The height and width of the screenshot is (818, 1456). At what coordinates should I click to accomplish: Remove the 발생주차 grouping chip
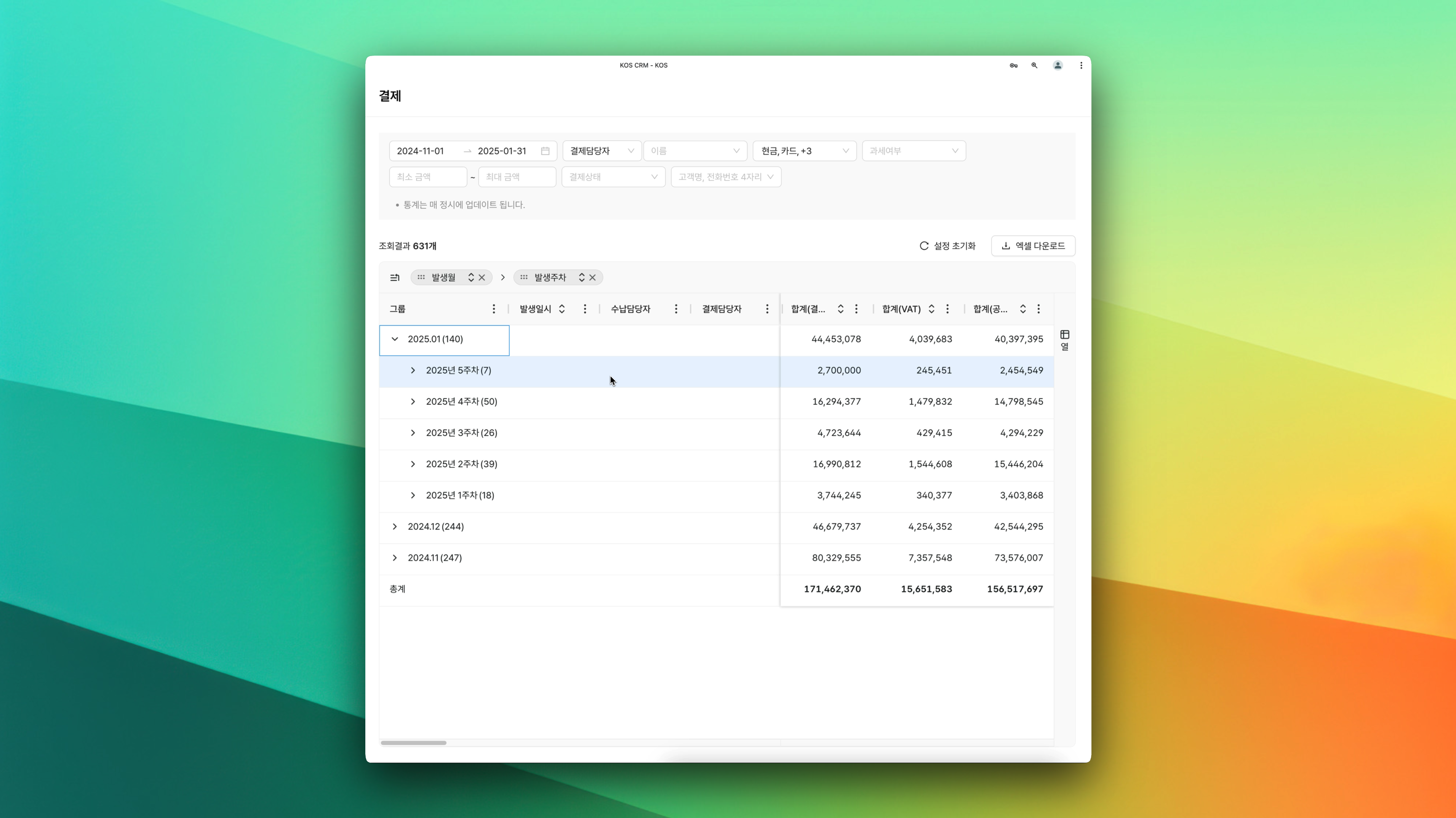point(592,277)
